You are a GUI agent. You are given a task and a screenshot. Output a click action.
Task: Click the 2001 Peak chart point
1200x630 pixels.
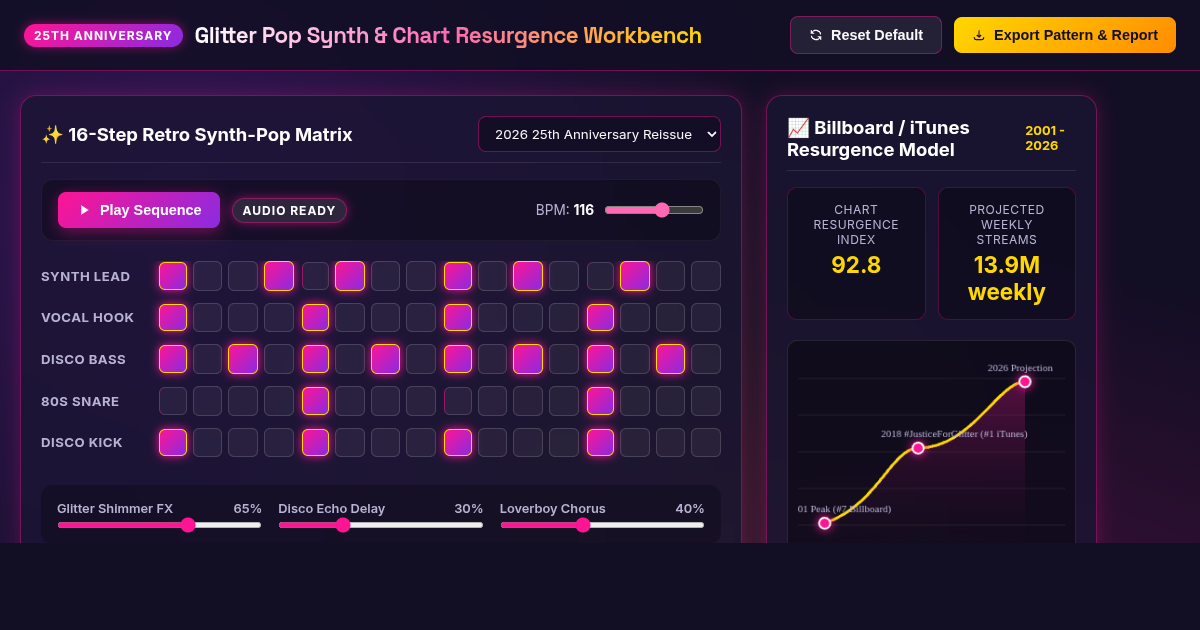click(825, 523)
